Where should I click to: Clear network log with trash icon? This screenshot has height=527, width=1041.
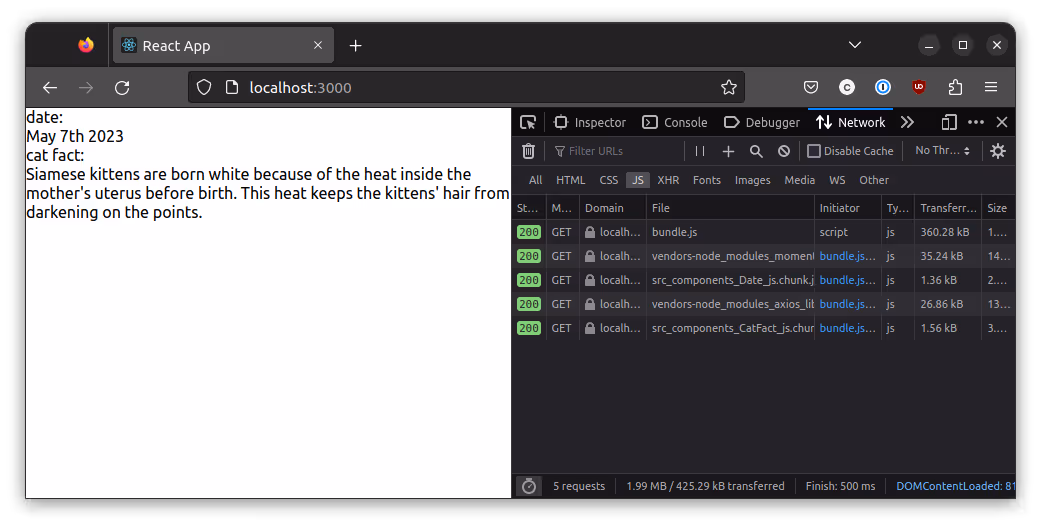[528, 151]
